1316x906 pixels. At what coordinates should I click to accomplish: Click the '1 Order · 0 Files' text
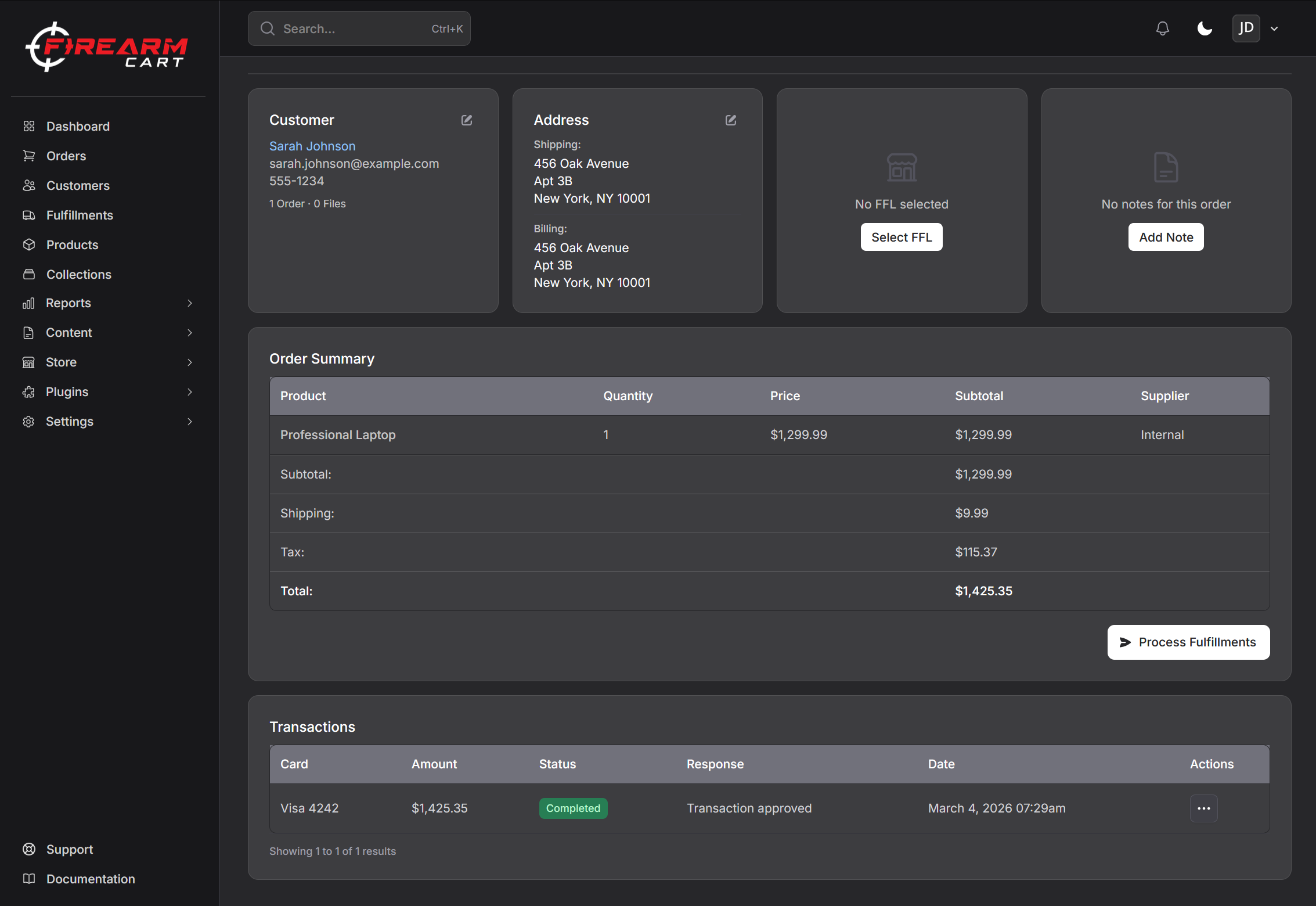(307, 204)
